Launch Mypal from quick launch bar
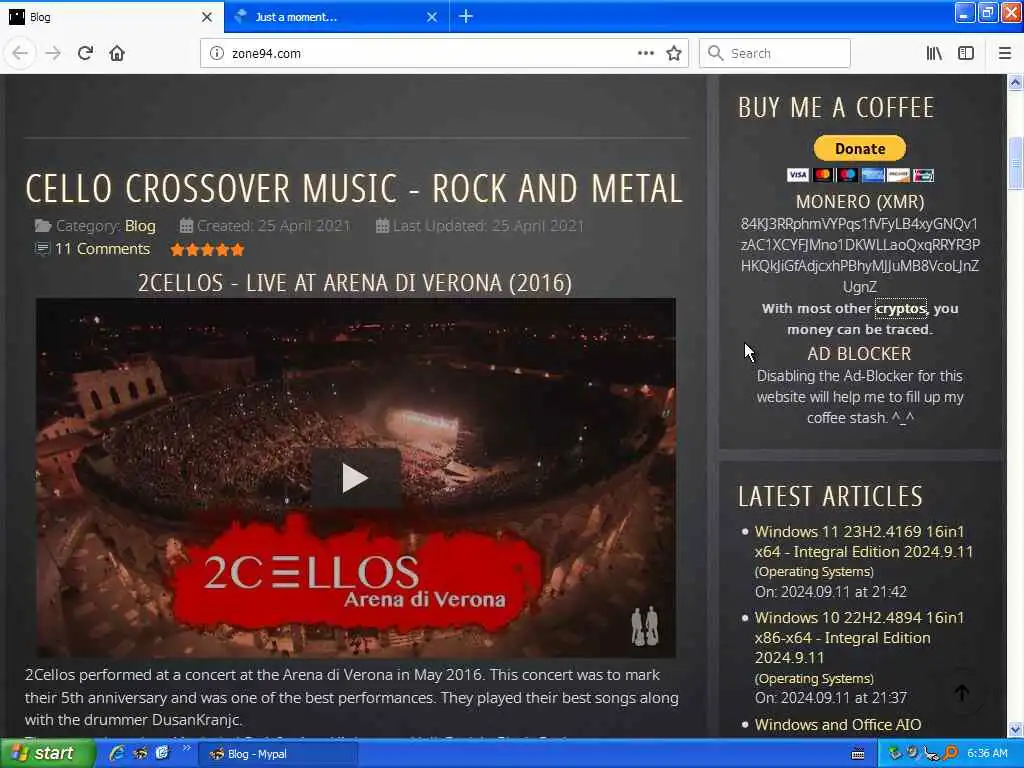The height and width of the screenshot is (768, 1024). 140,753
